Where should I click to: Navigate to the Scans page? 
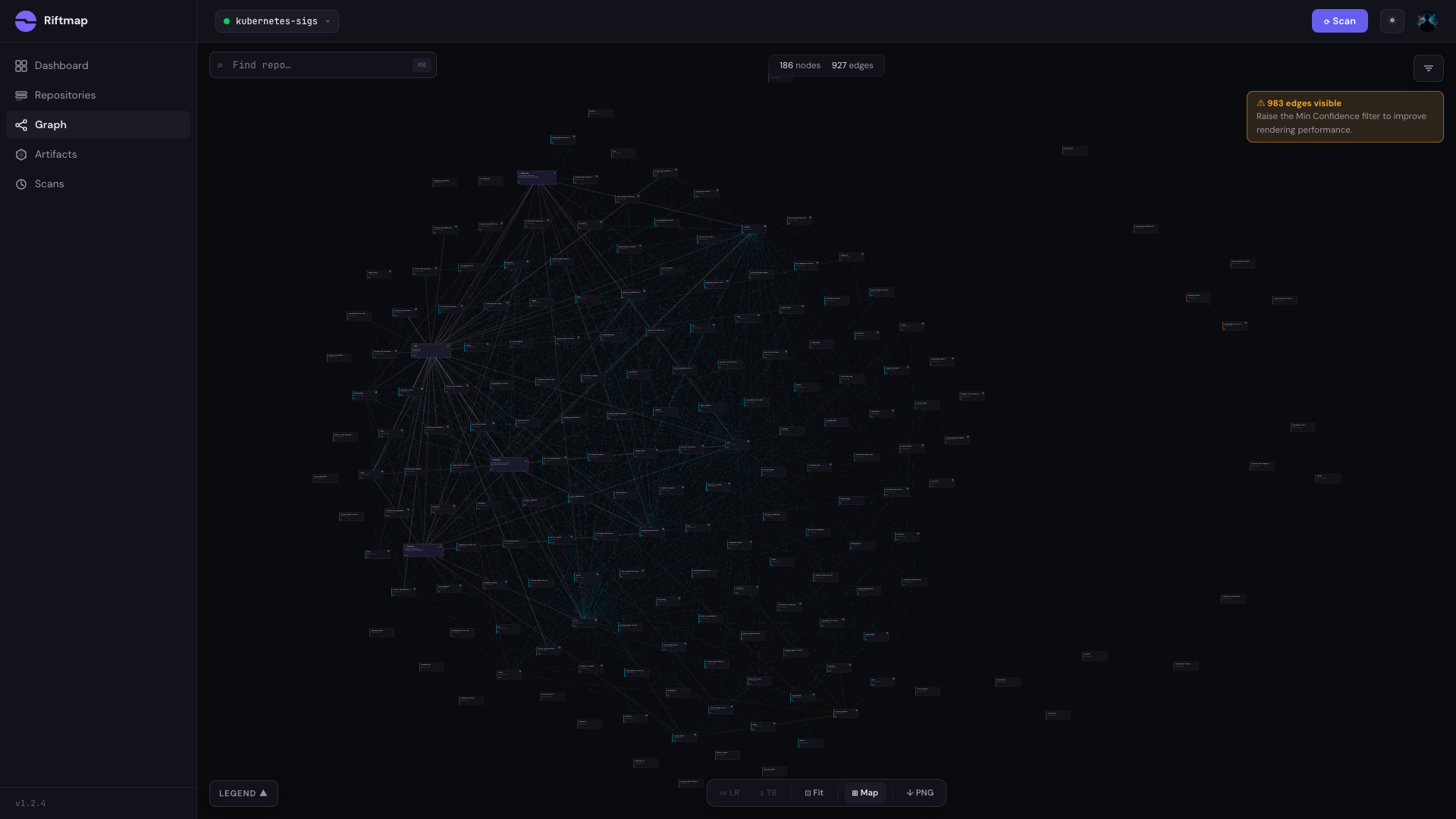(98, 184)
